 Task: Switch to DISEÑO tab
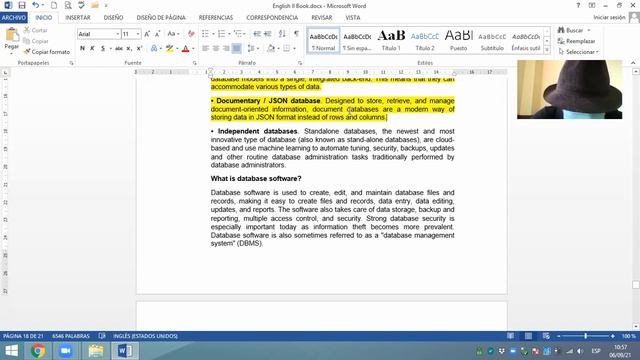click(x=113, y=18)
